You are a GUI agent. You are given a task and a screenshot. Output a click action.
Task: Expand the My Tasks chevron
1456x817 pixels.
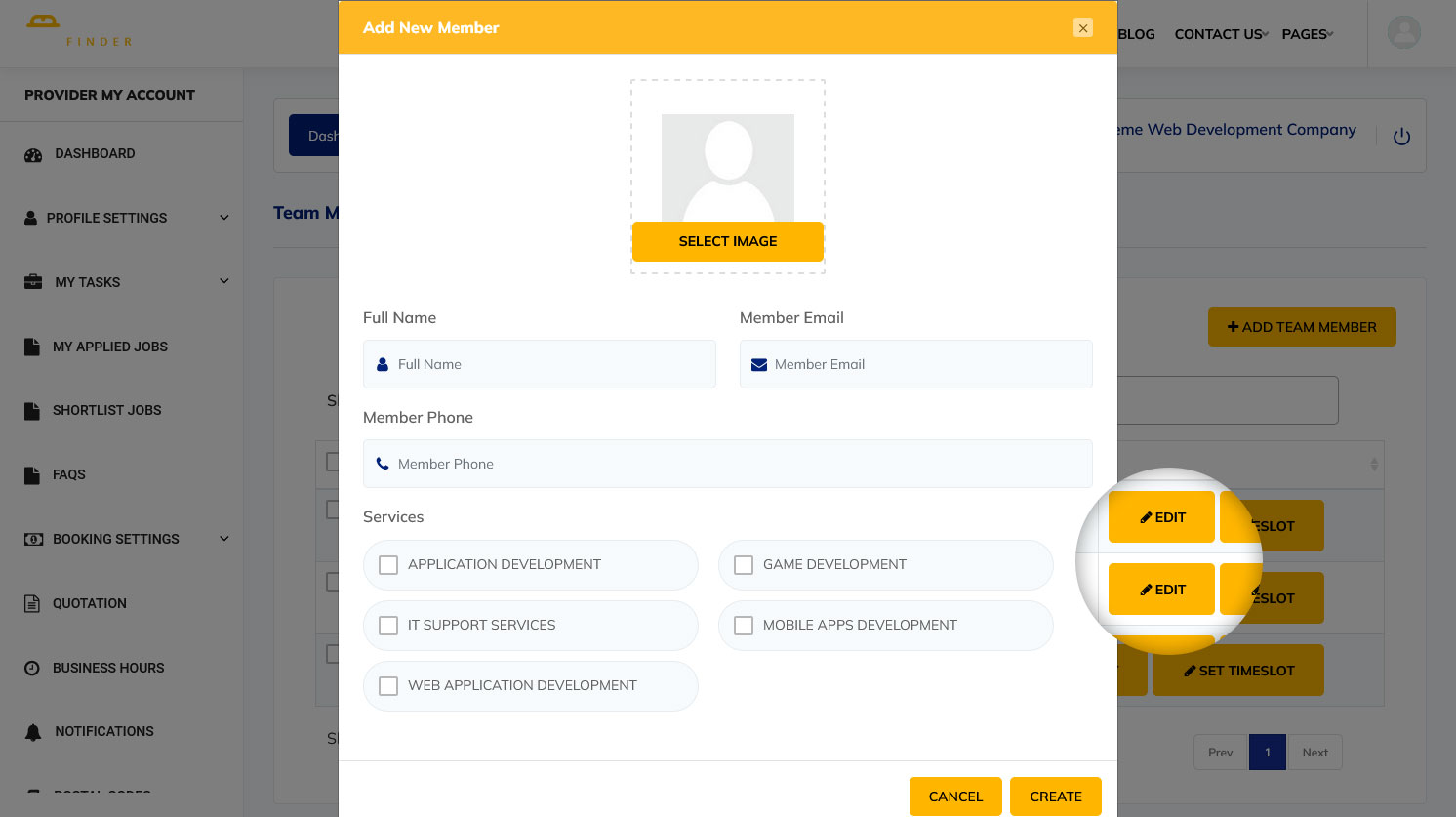point(223,282)
